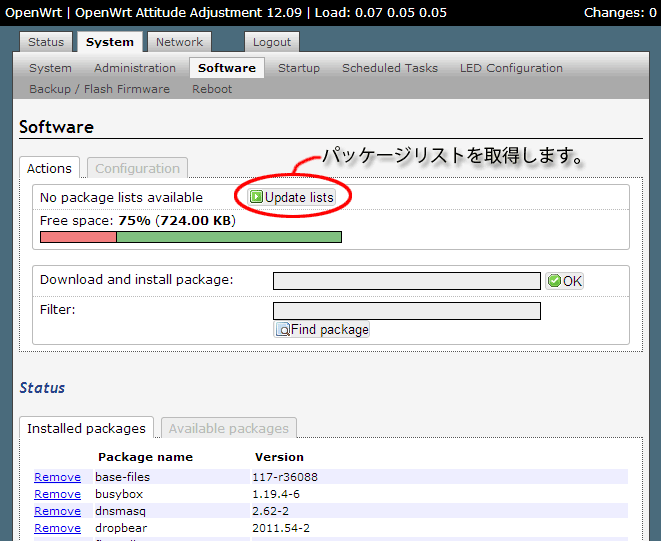
Task: Click version text 117-r36088
Action: click(285, 477)
